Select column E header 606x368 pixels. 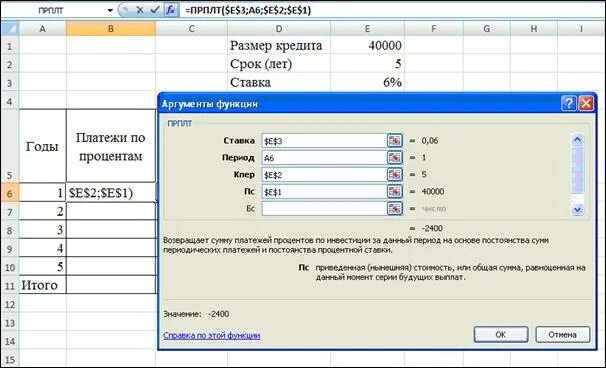tap(368, 29)
